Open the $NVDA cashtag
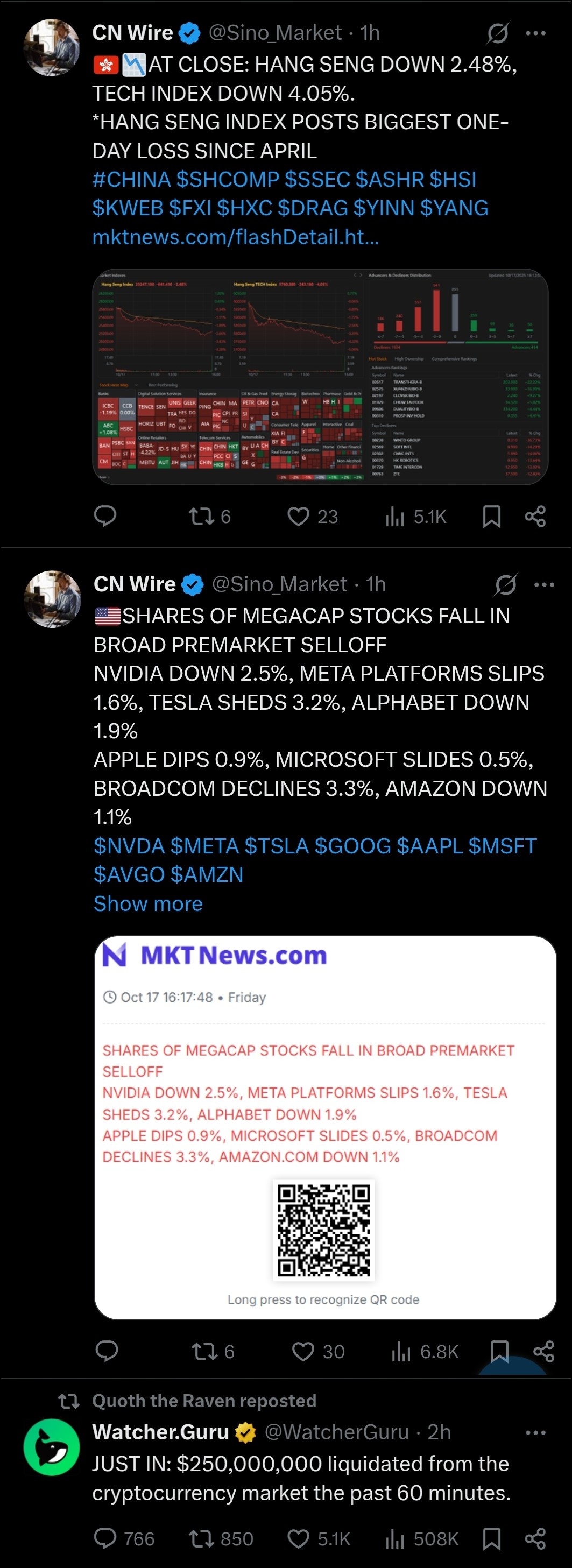This screenshot has height=1568, width=572. pyautogui.click(x=129, y=846)
